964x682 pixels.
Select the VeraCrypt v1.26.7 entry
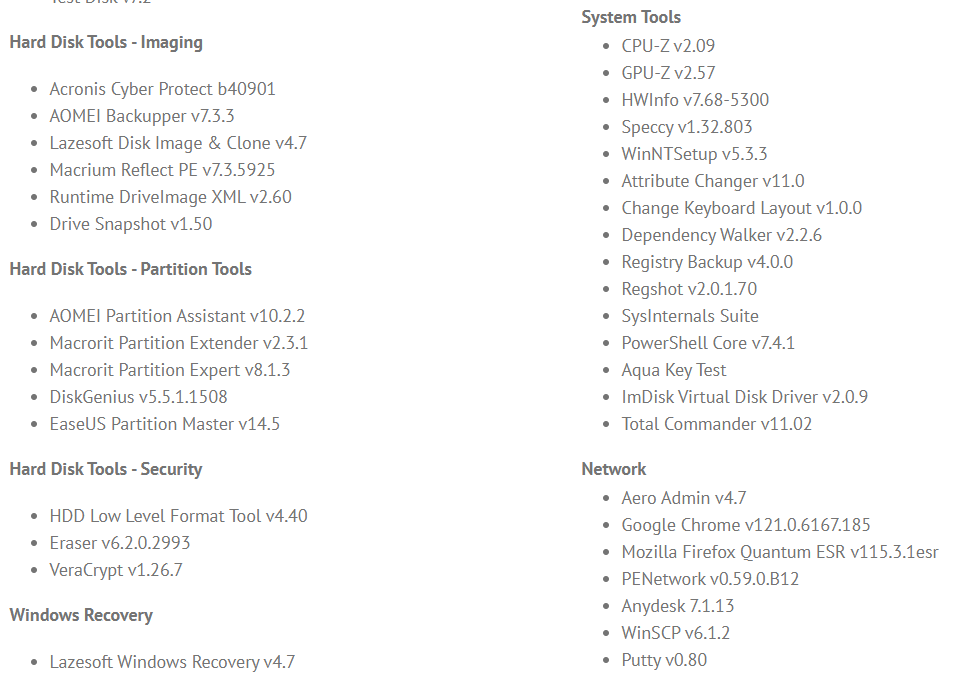tap(116, 570)
